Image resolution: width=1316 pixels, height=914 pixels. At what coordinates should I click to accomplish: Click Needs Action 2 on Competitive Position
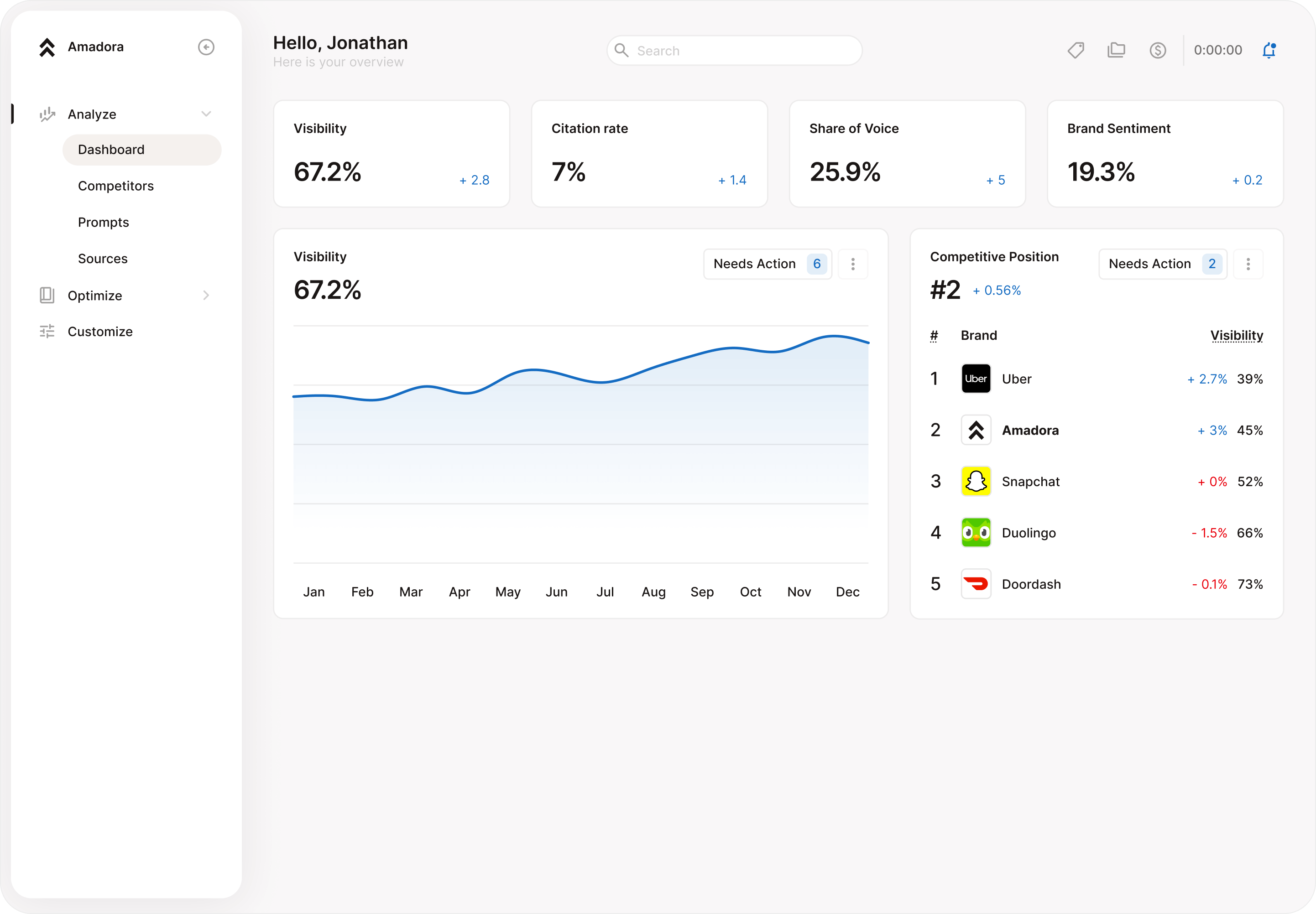point(1163,264)
